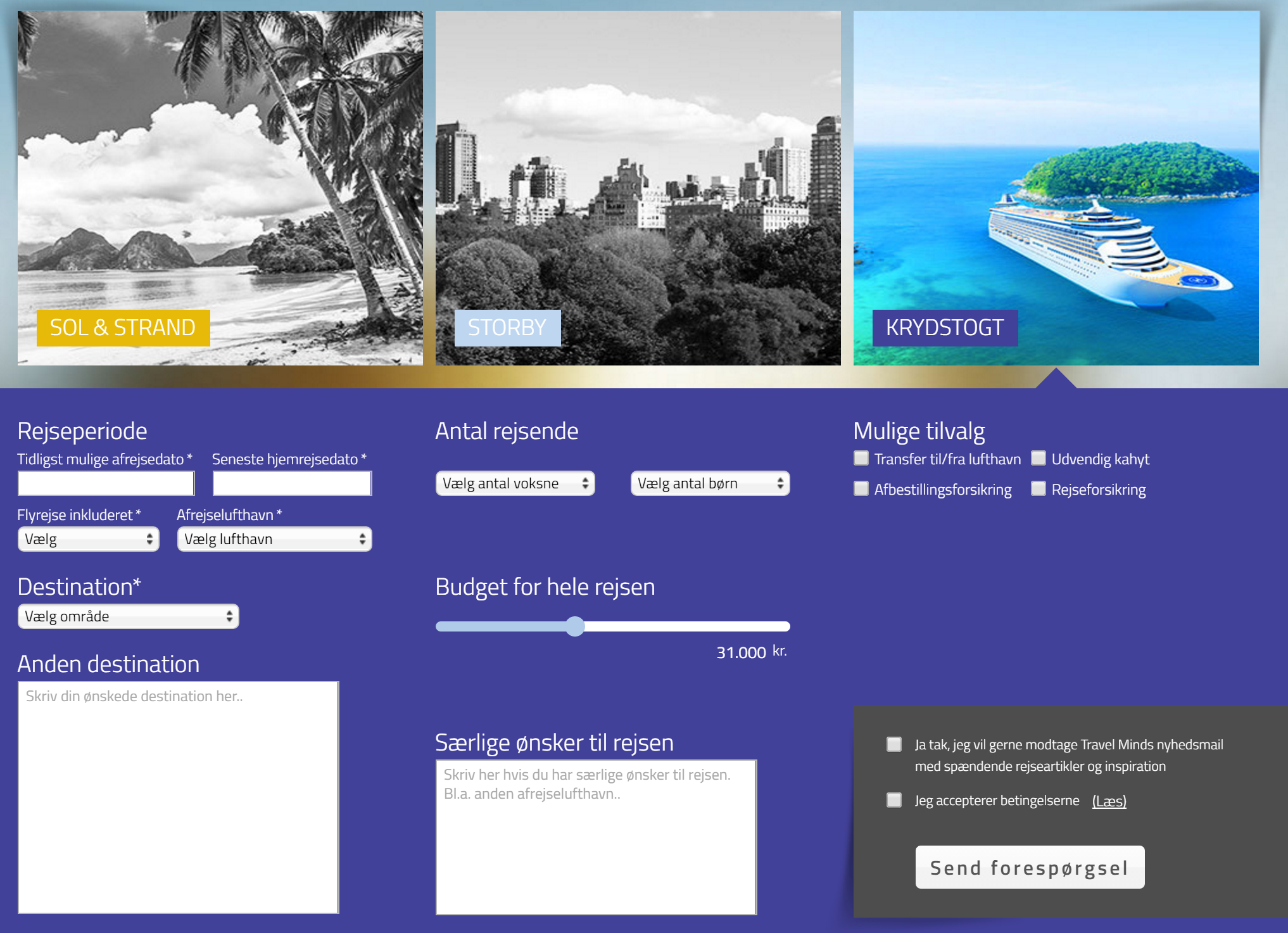Enable the Rejseforsikring checkbox
Viewport: 1288px width, 933px height.
(1039, 489)
